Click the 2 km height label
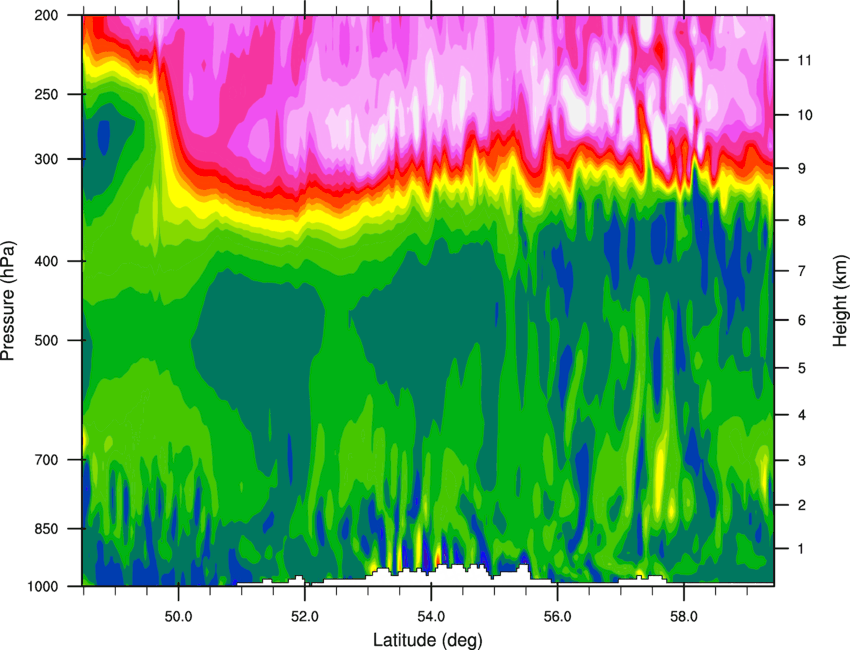This screenshot has height=650, width=850. coord(802,505)
